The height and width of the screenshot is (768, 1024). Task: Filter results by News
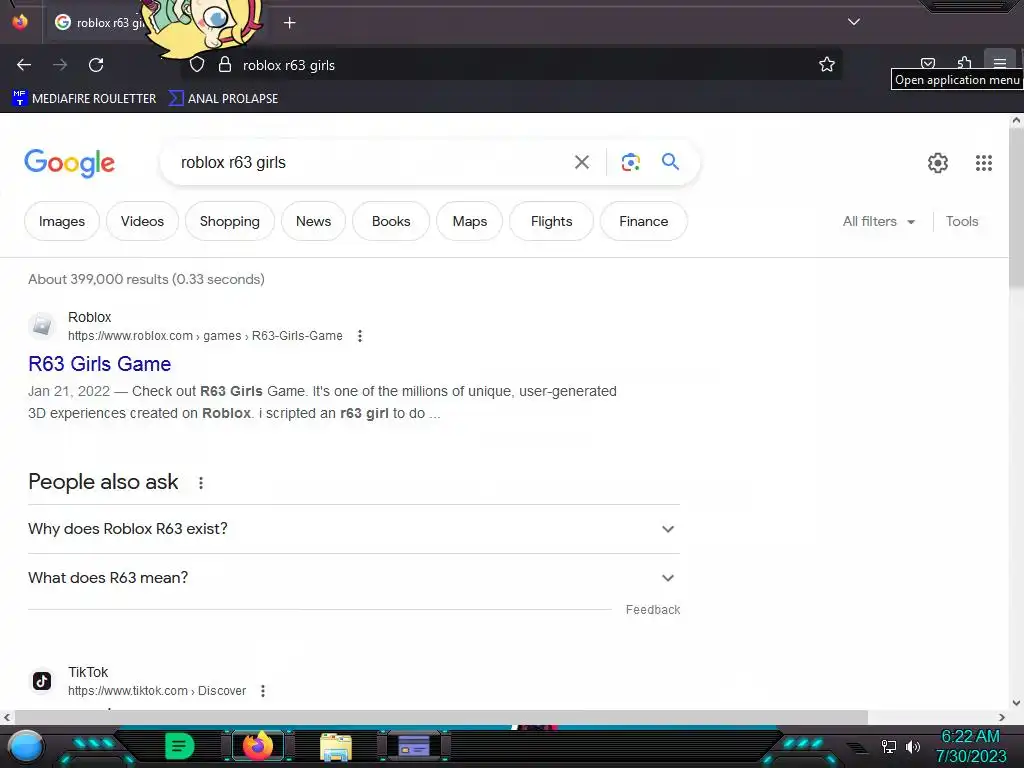[x=313, y=221]
